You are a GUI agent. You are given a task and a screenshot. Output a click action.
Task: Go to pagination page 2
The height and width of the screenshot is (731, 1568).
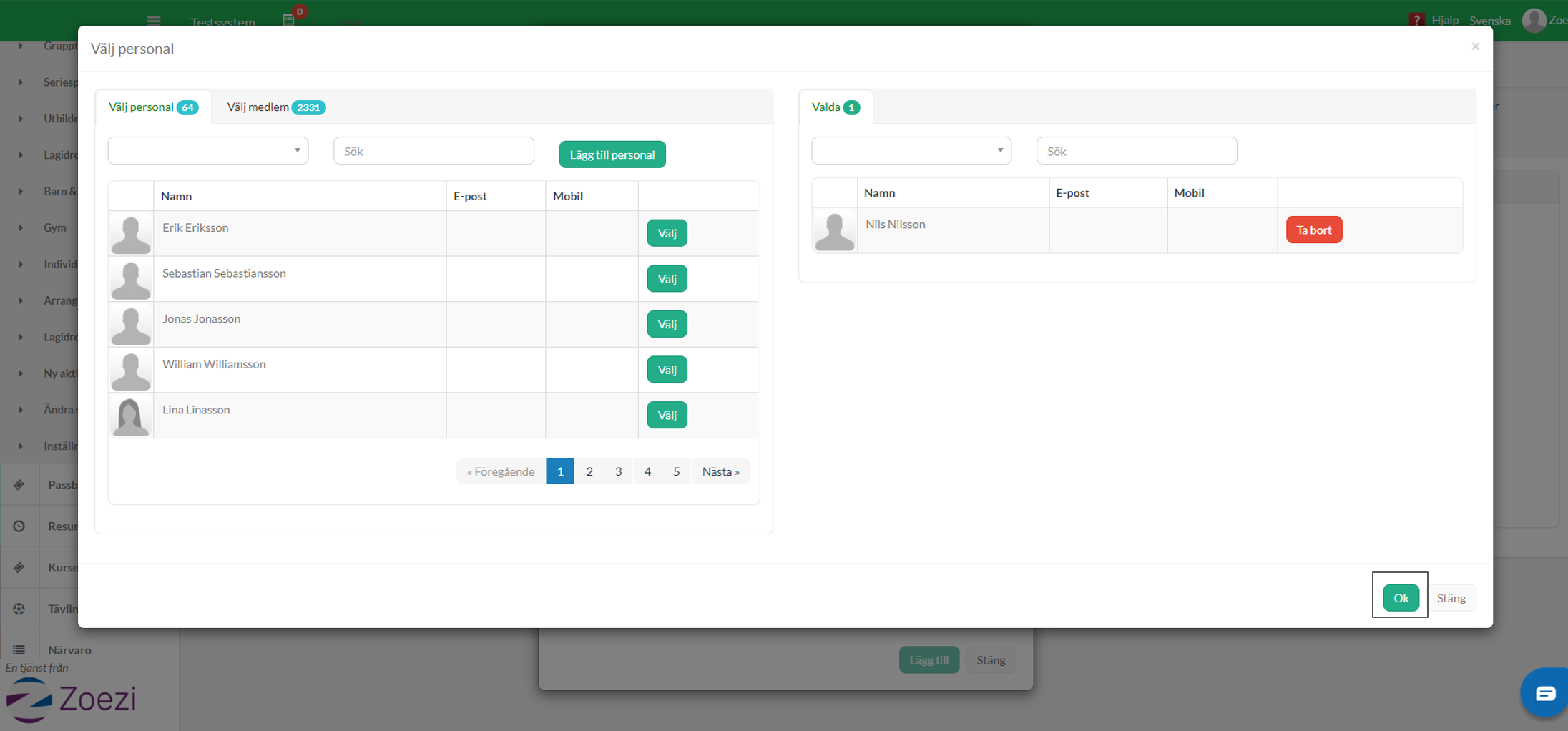pyautogui.click(x=589, y=471)
